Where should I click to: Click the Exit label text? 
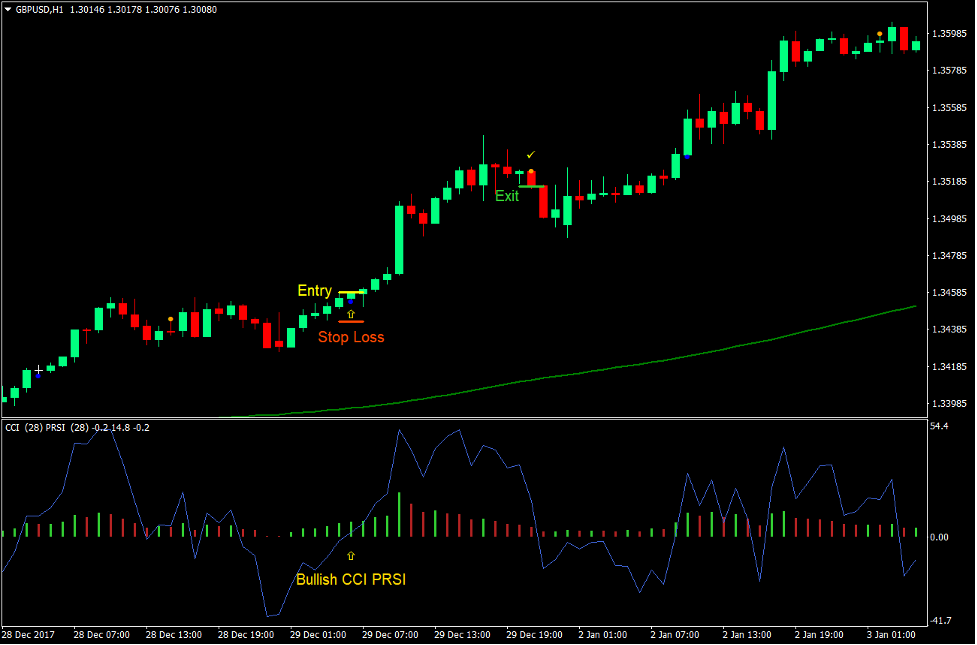pos(506,196)
